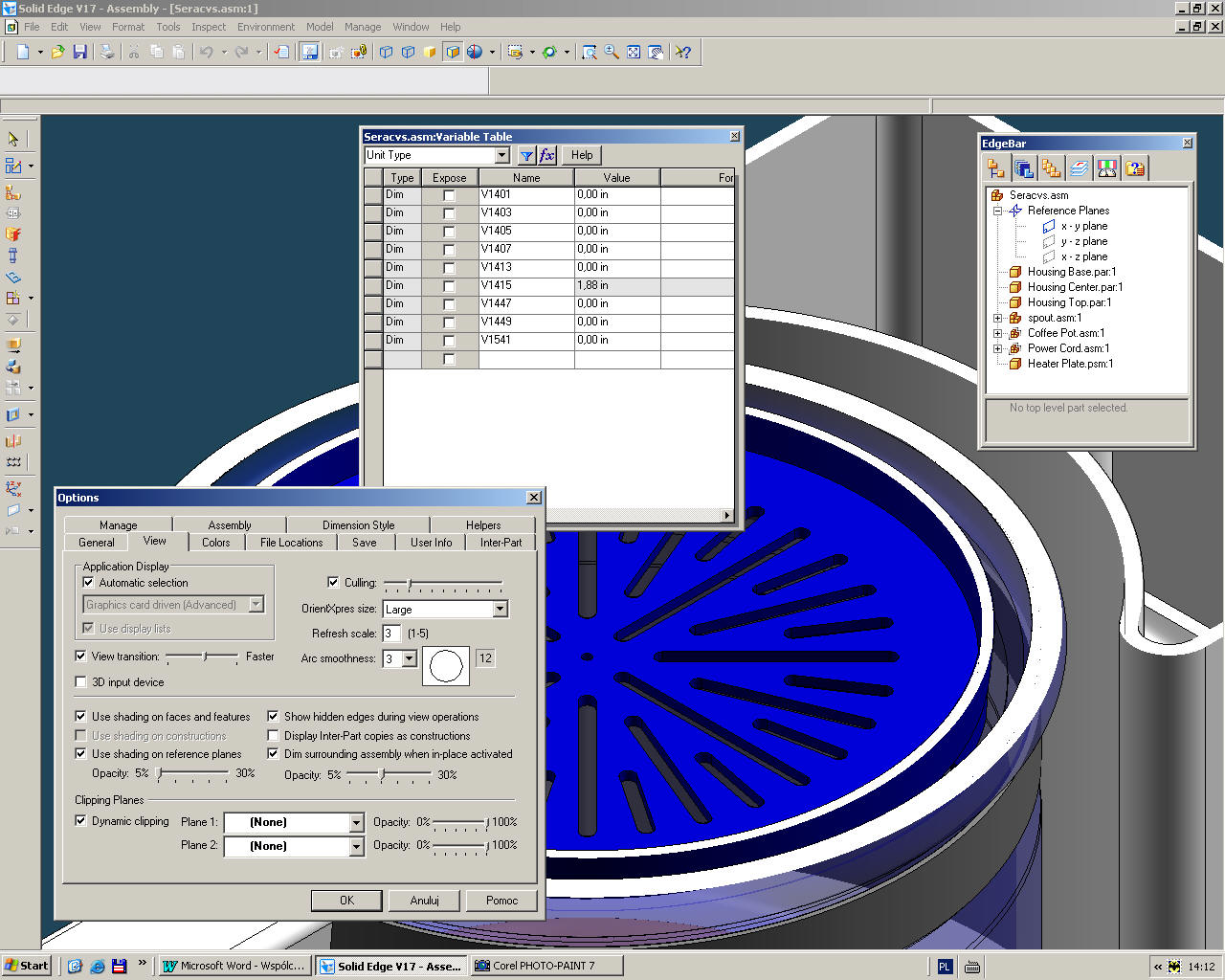
Task: Click the What's This help cursor icon
Action: tap(682, 52)
